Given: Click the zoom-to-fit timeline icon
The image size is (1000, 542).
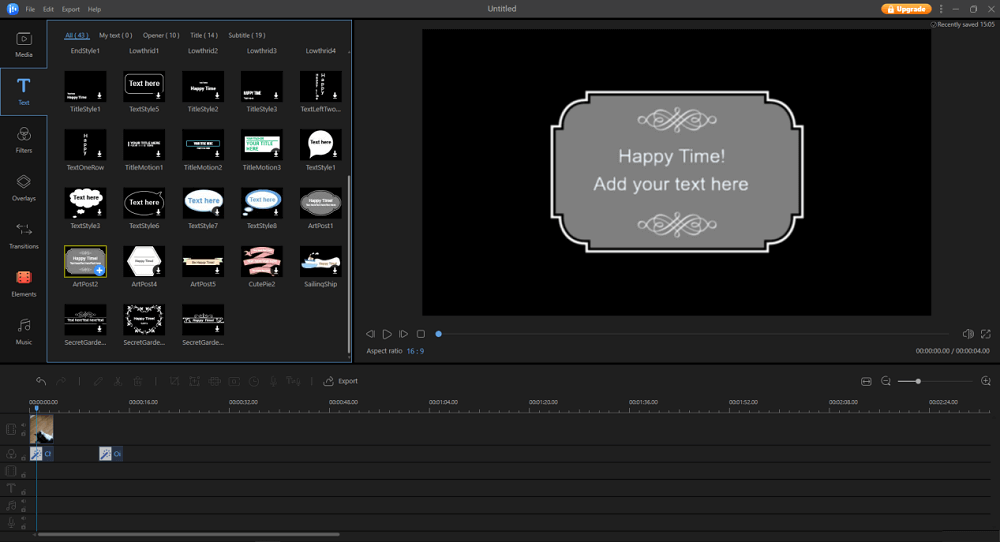Looking at the screenshot, I should tap(866, 381).
